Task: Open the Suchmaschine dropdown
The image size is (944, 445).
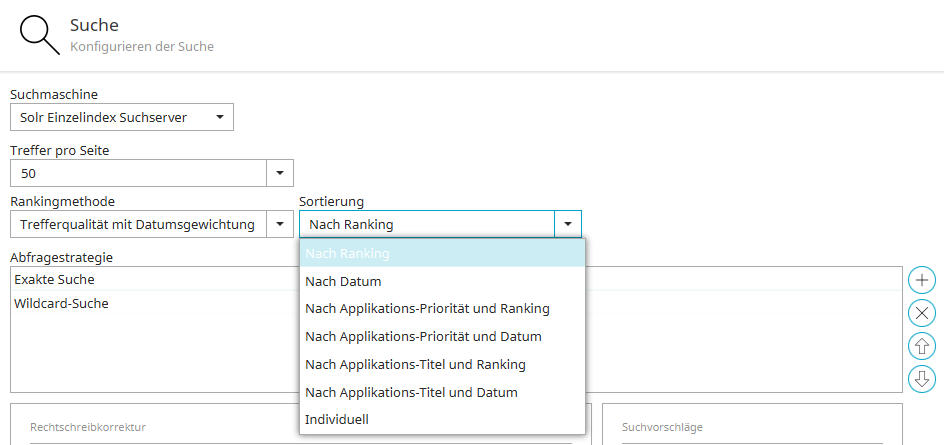Action: [x=121, y=118]
